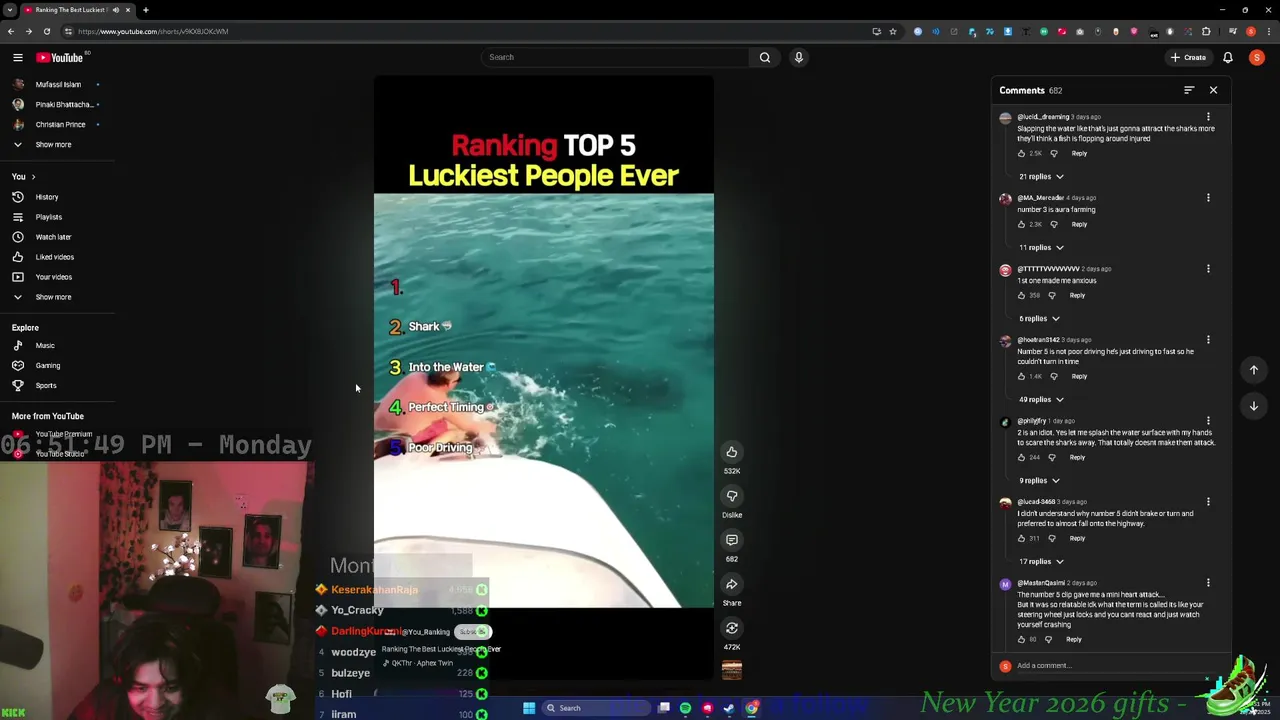Image resolution: width=1280 pixels, height=720 pixels.
Task: Expand the 21 replies under @lucid_dreaming's comment
Action: [1041, 177]
